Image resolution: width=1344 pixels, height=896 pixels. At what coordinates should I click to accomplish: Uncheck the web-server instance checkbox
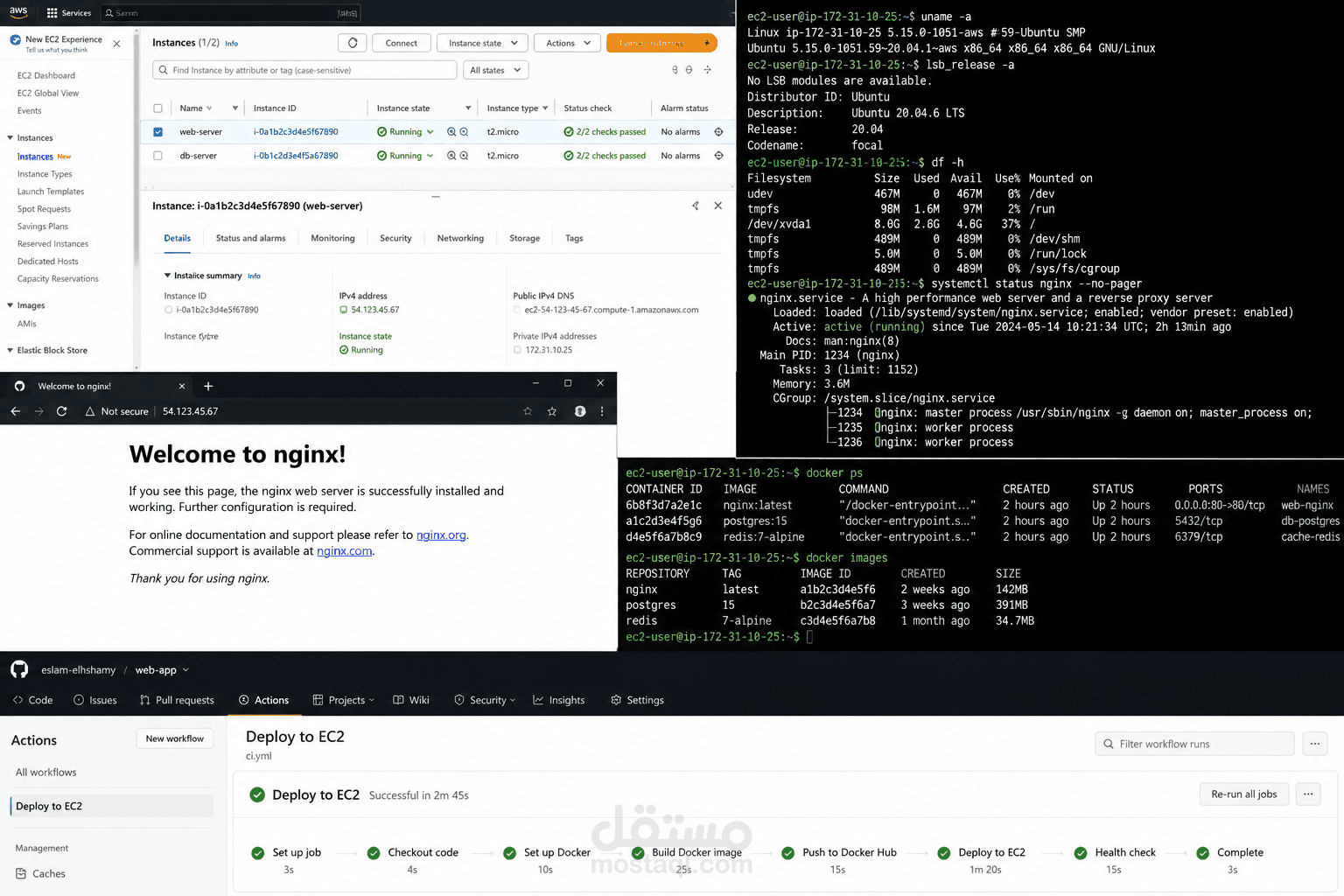click(157, 132)
